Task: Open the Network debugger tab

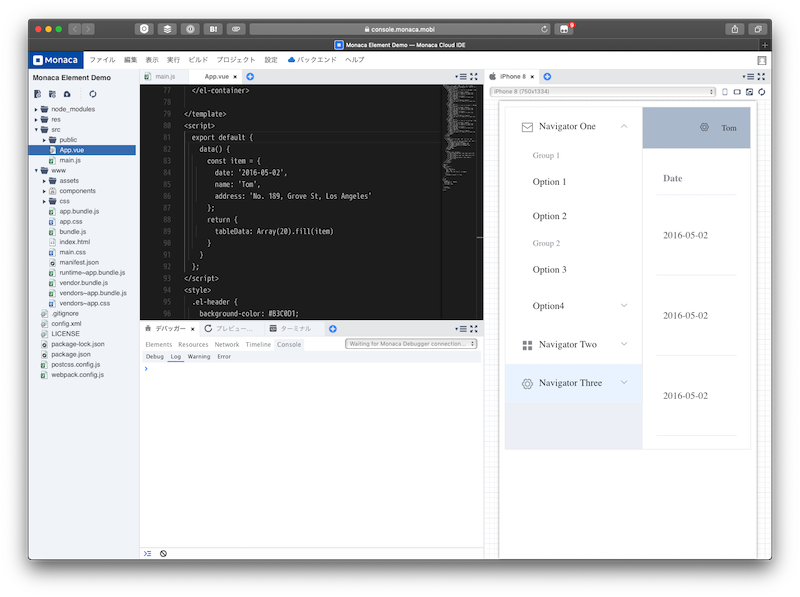Action: point(227,344)
